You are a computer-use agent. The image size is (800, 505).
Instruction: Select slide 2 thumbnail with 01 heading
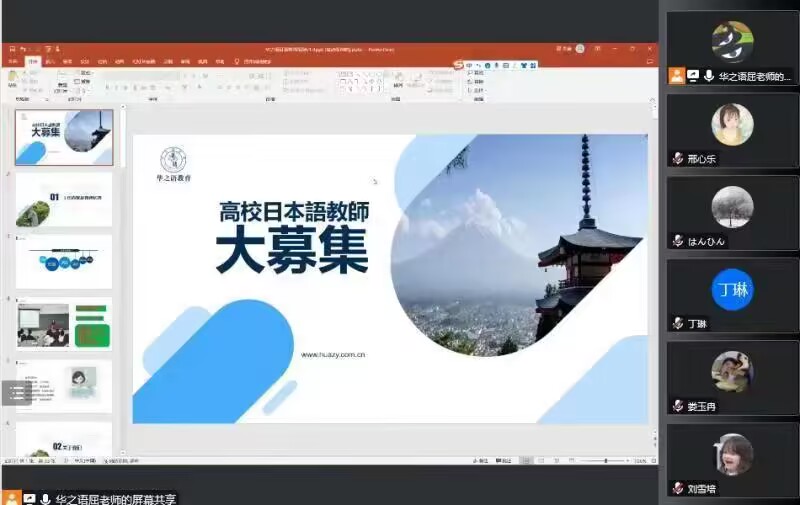coord(64,199)
